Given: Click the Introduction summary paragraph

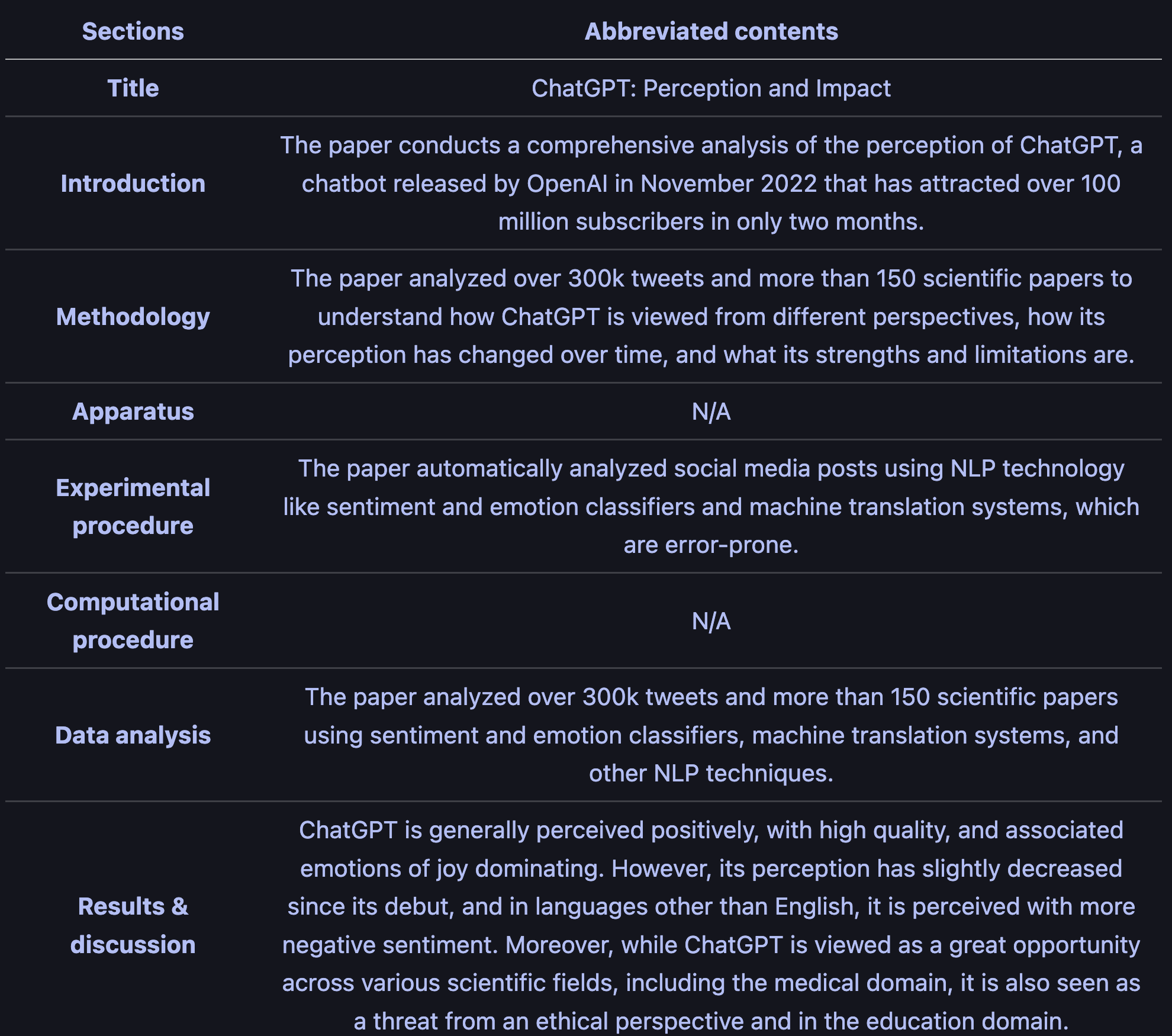Looking at the screenshot, I should 711,184.
